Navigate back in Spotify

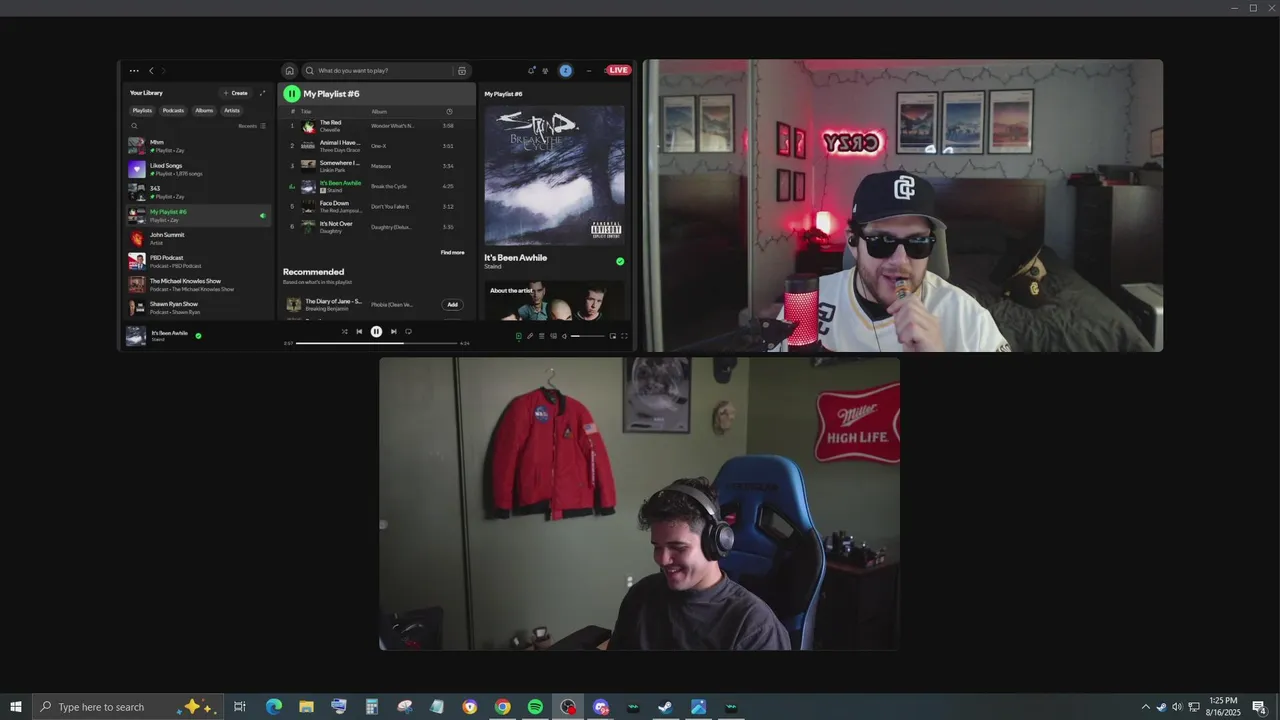tap(151, 71)
